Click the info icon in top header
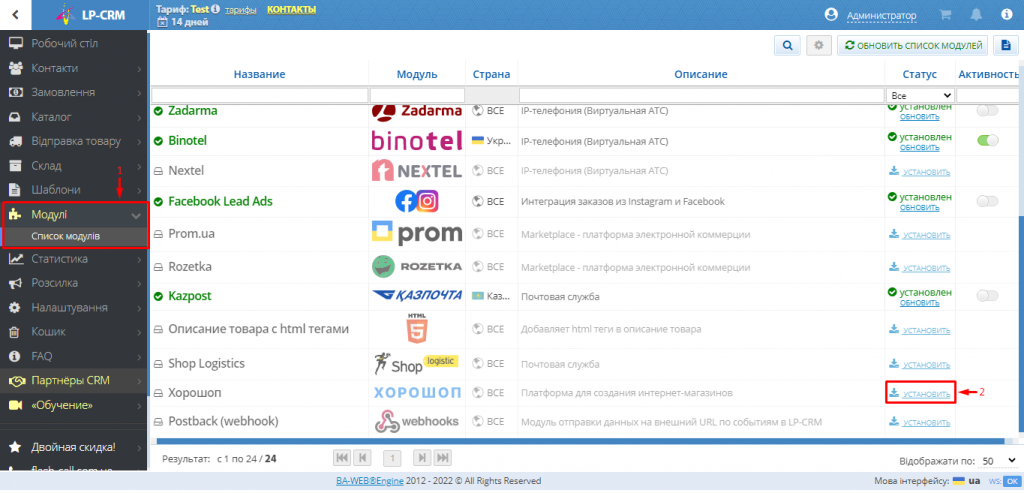The height and width of the screenshot is (493, 1024). tap(1006, 14)
